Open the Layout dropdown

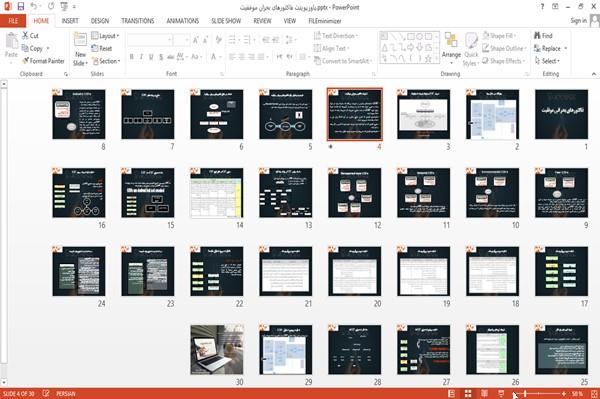[x=106, y=36]
